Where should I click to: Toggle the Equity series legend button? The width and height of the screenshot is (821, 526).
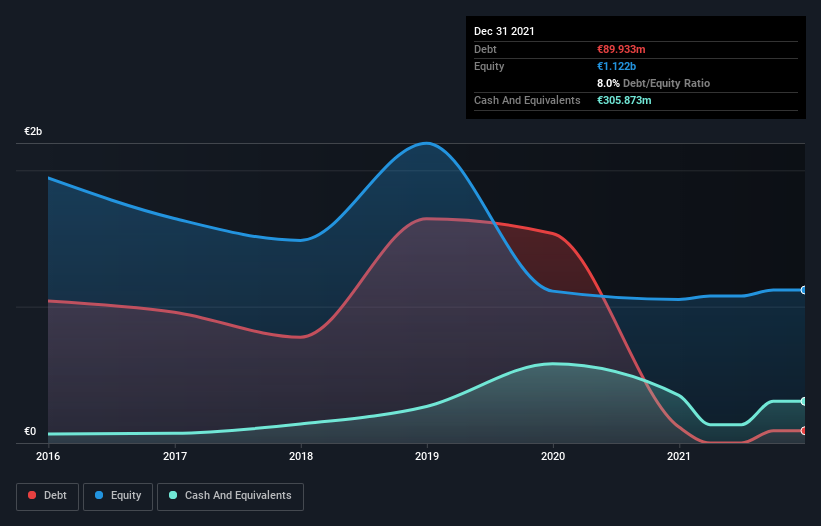[x=118, y=496]
